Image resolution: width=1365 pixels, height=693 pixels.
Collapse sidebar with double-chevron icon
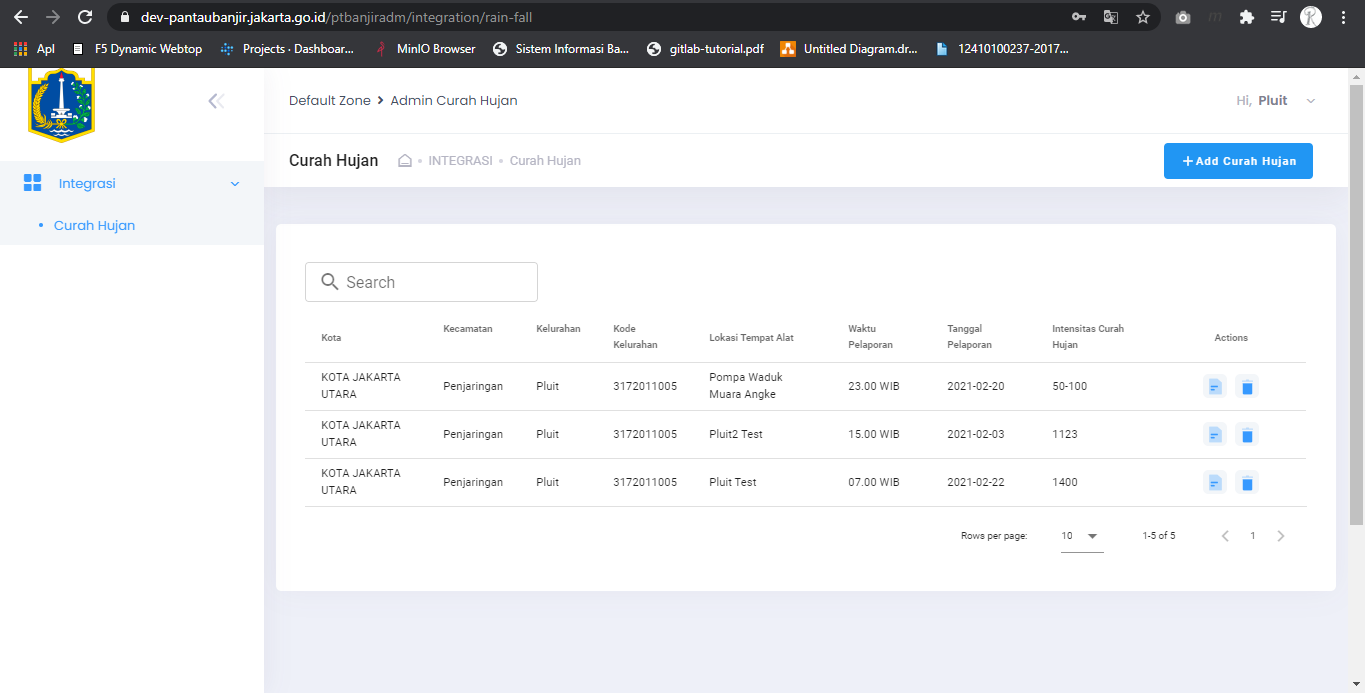[x=215, y=101]
